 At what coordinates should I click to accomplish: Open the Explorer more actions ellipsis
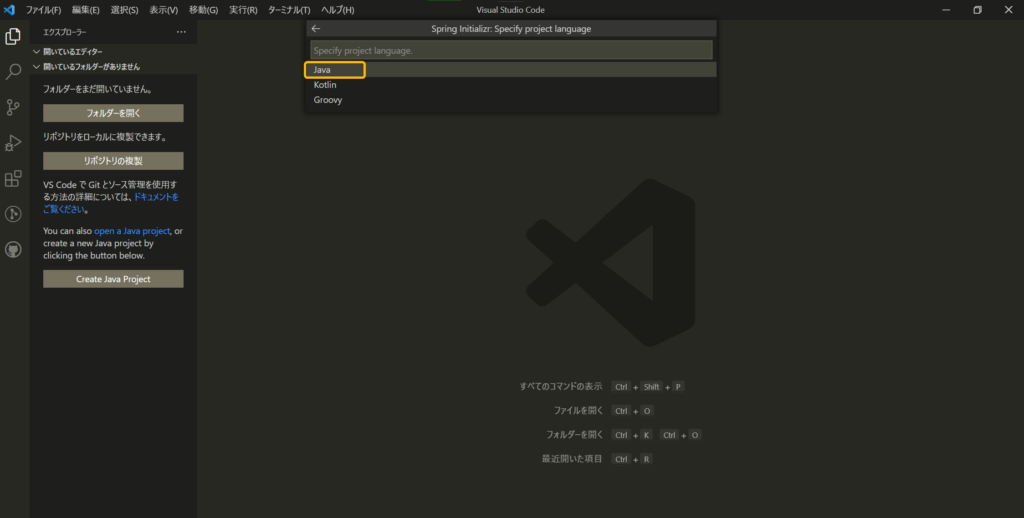(x=181, y=32)
